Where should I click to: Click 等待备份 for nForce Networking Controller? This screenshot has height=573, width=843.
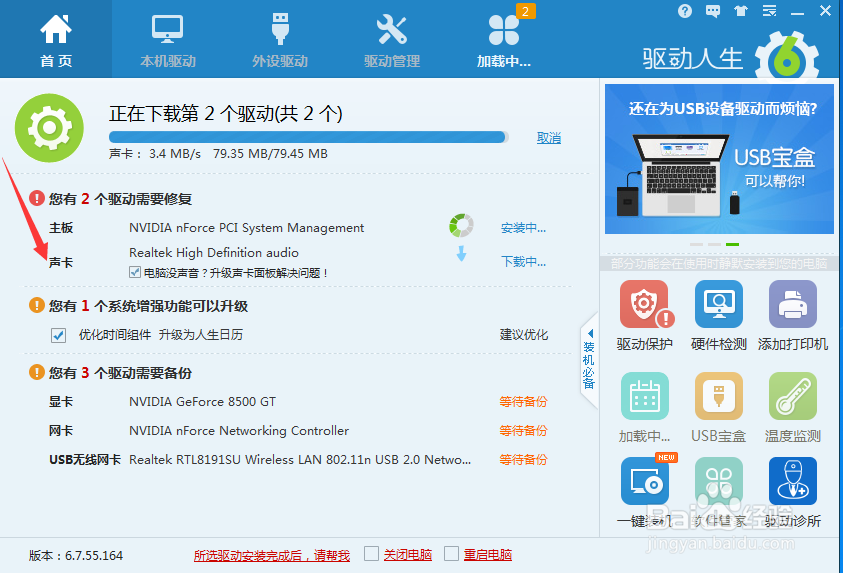[x=523, y=431]
